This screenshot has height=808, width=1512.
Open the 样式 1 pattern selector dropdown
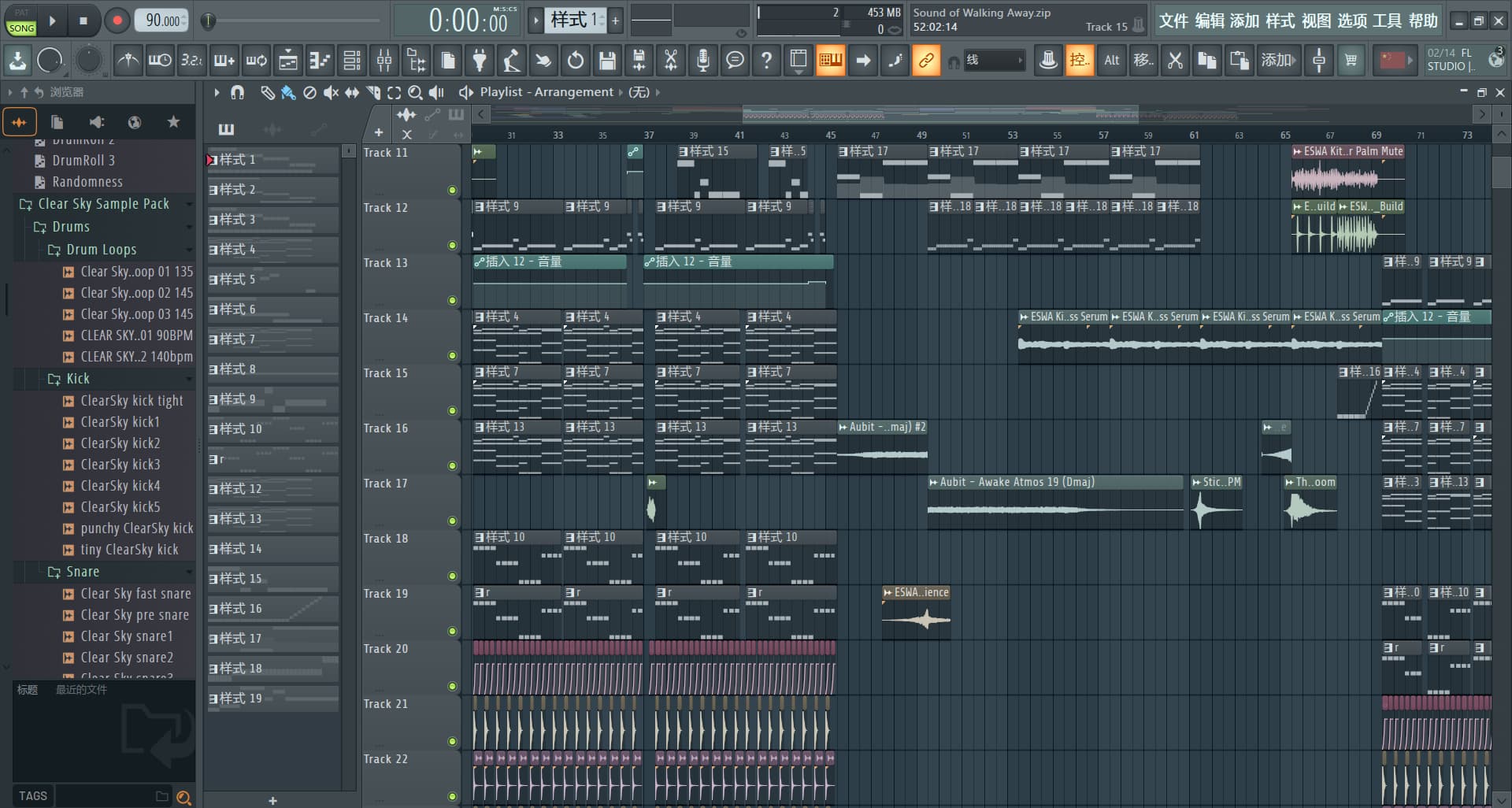[x=577, y=20]
